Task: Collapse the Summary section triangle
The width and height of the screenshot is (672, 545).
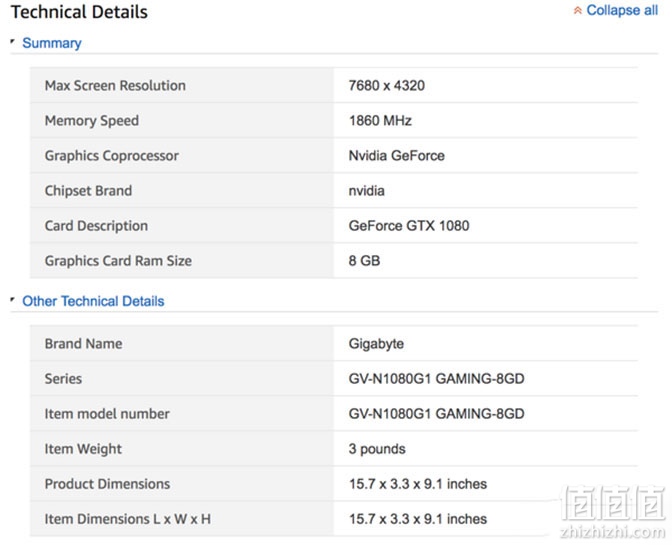Action: pos(13,42)
